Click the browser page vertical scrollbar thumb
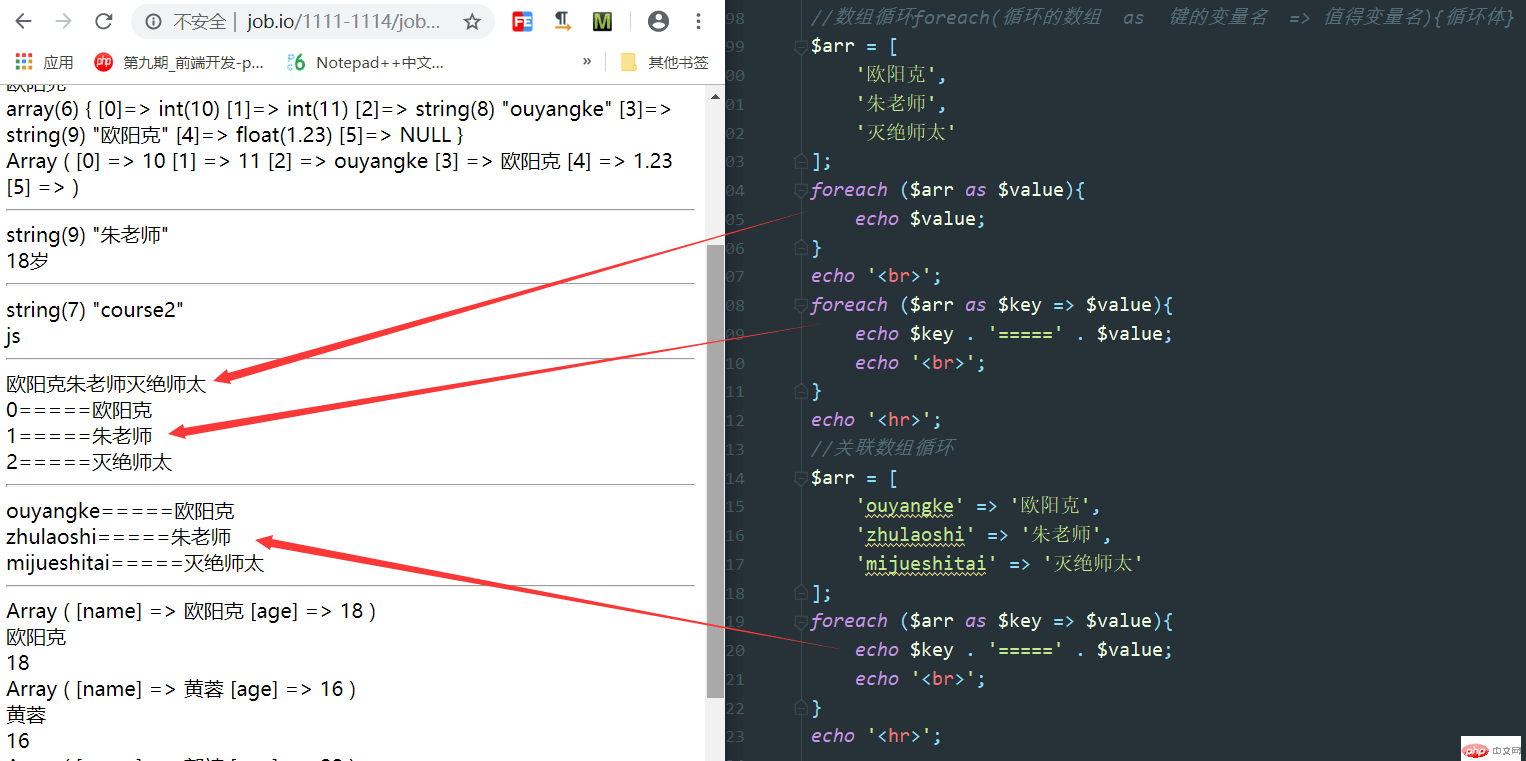This screenshot has height=761, width=1526. point(714,470)
